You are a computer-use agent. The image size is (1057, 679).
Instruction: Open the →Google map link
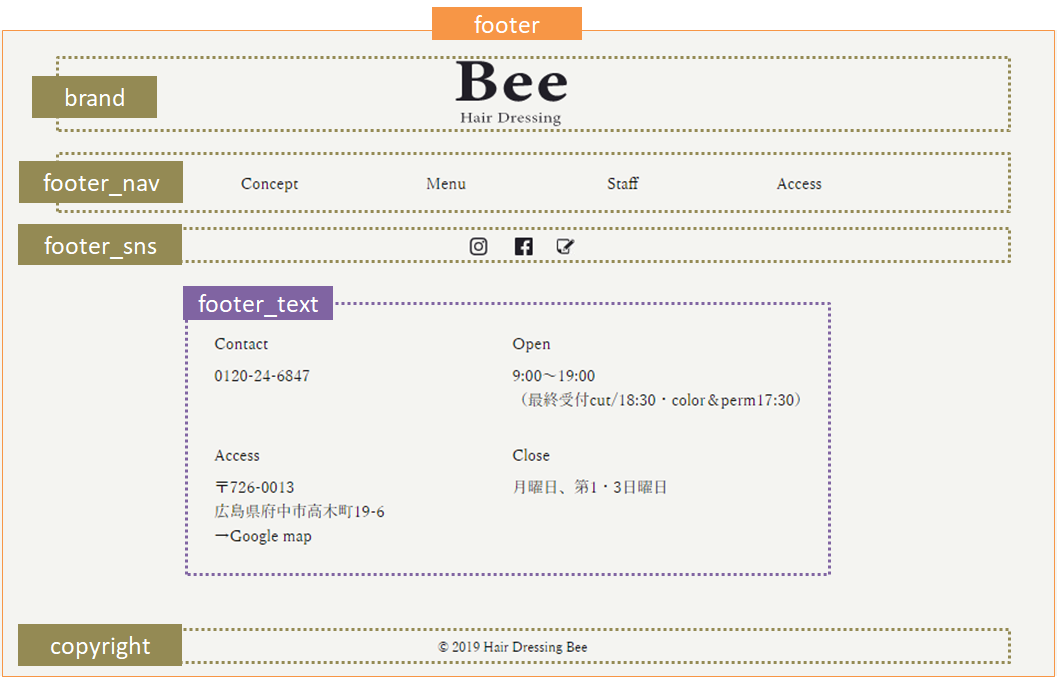tap(263, 536)
